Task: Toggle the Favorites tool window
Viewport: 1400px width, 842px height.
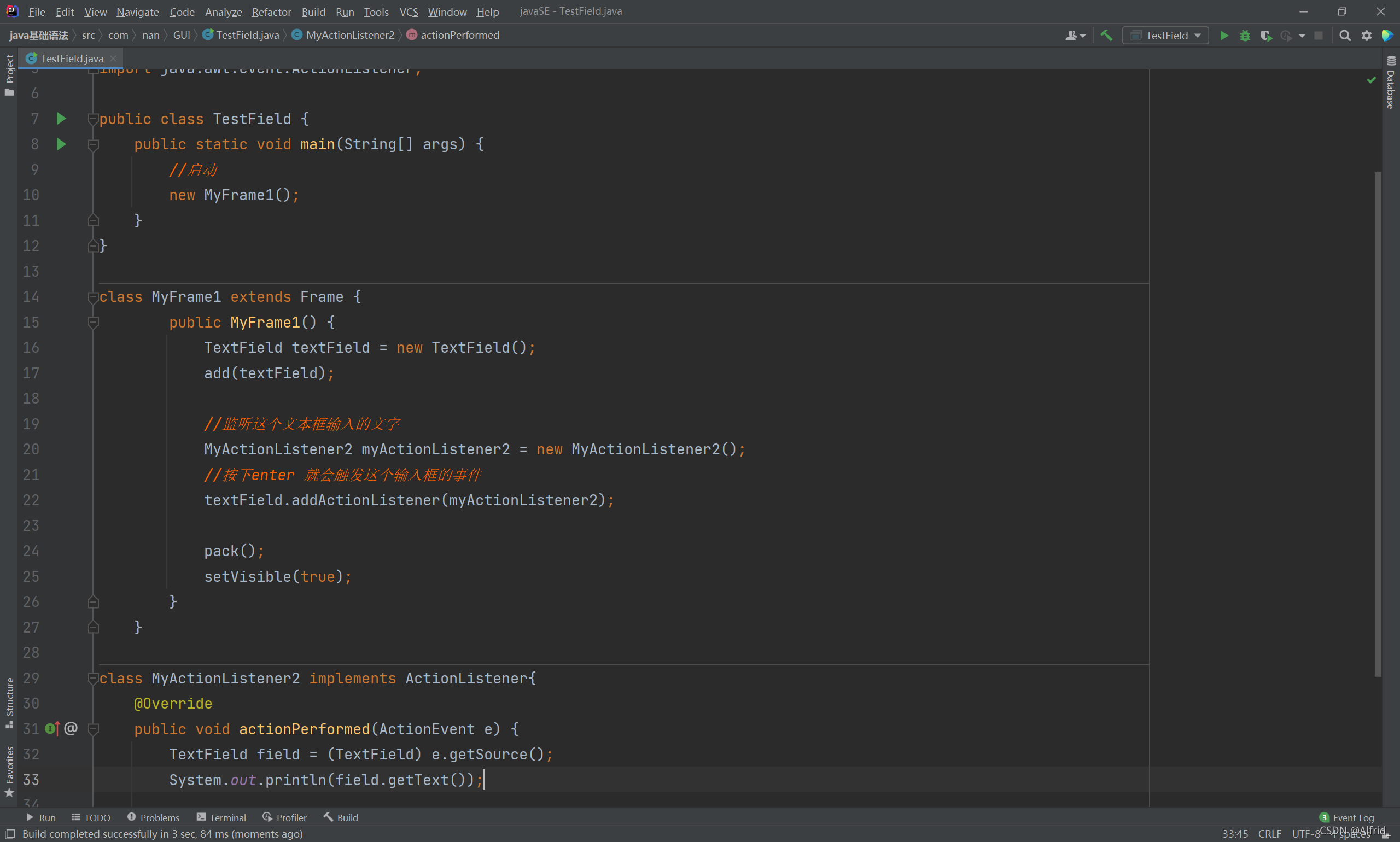Action: tap(9, 771)
